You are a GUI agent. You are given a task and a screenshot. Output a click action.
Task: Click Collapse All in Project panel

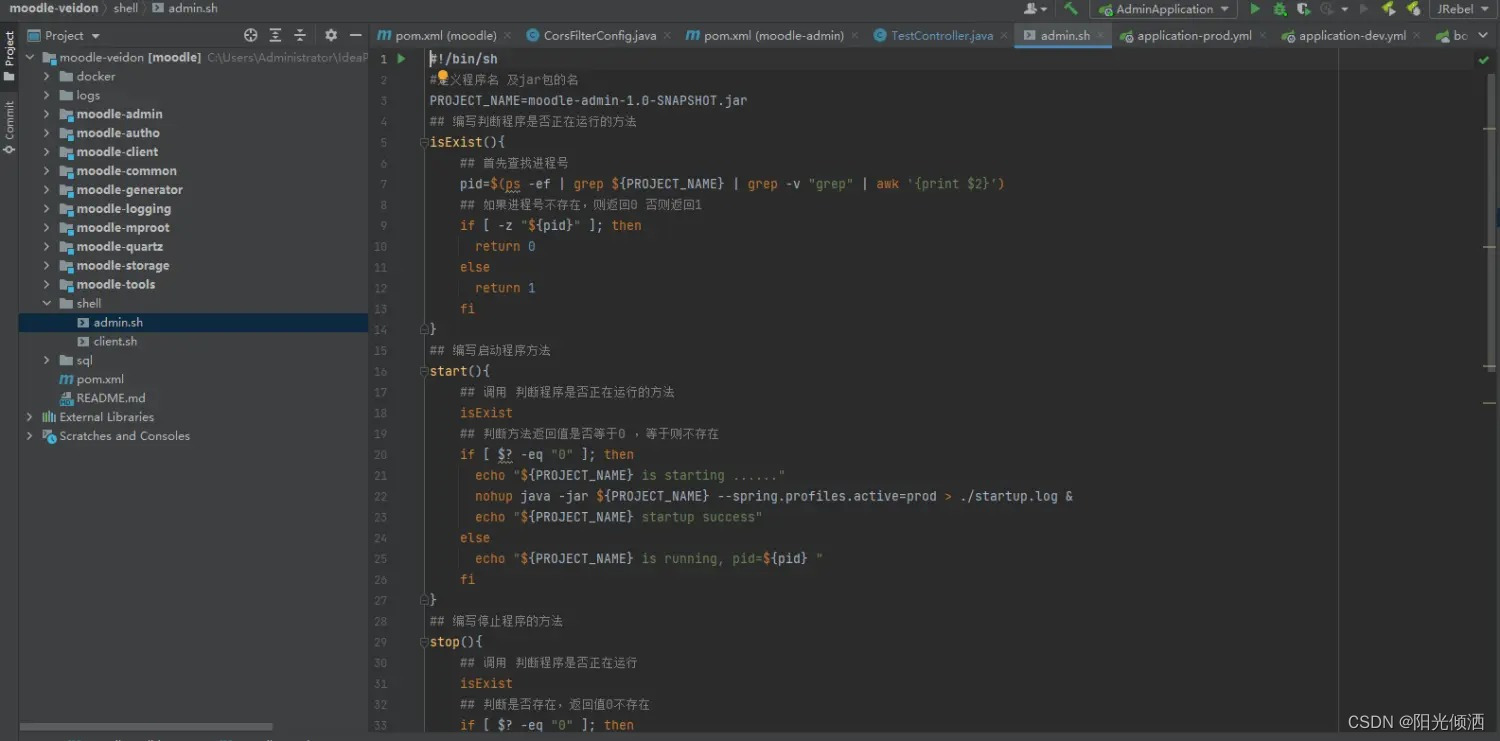tap(299, 35)
